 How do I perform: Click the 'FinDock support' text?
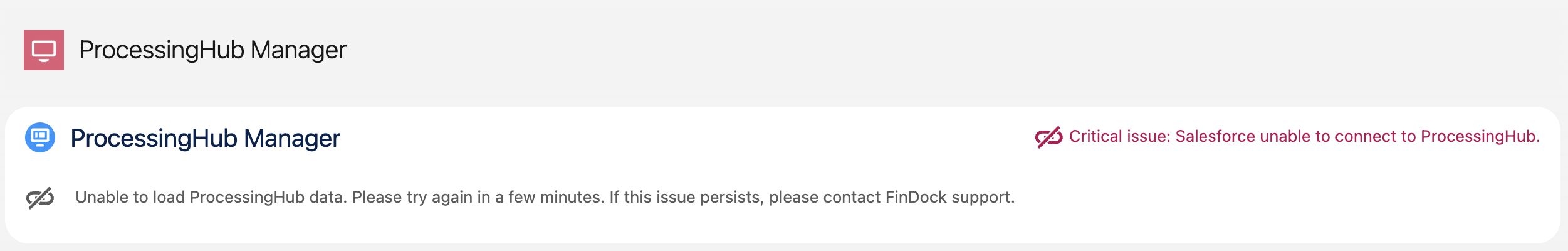(949, 198)
